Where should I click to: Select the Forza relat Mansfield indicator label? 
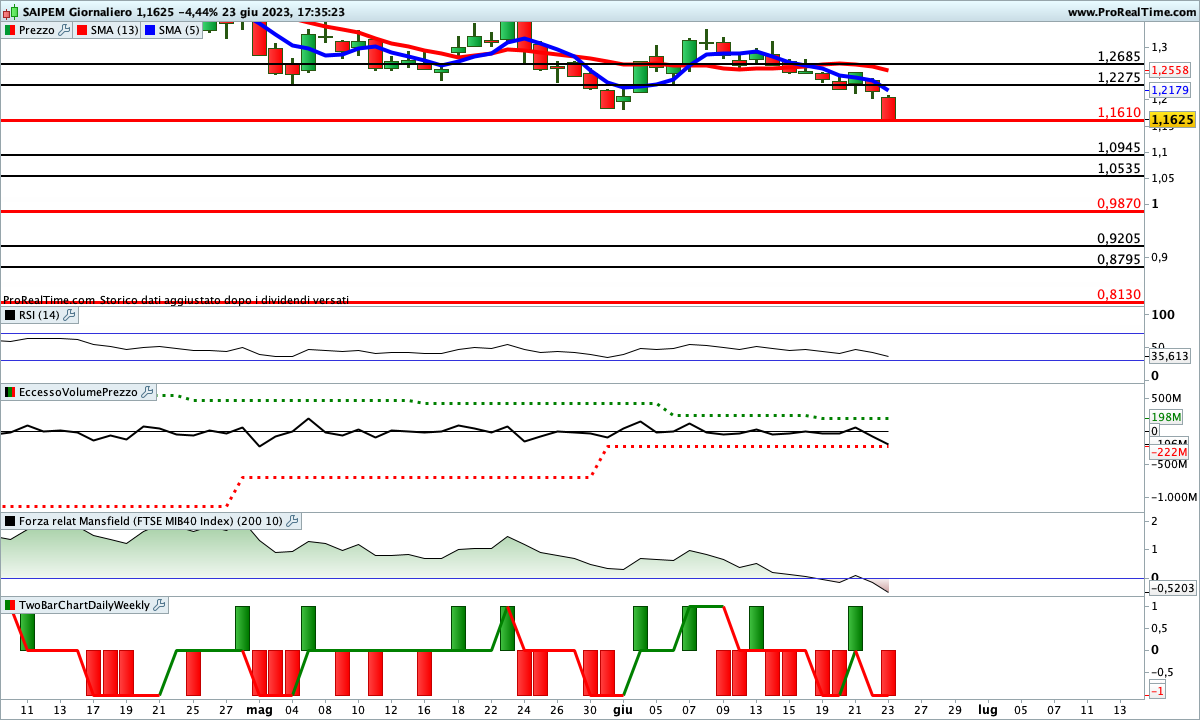pyautogui.click(x=151, y=521)
